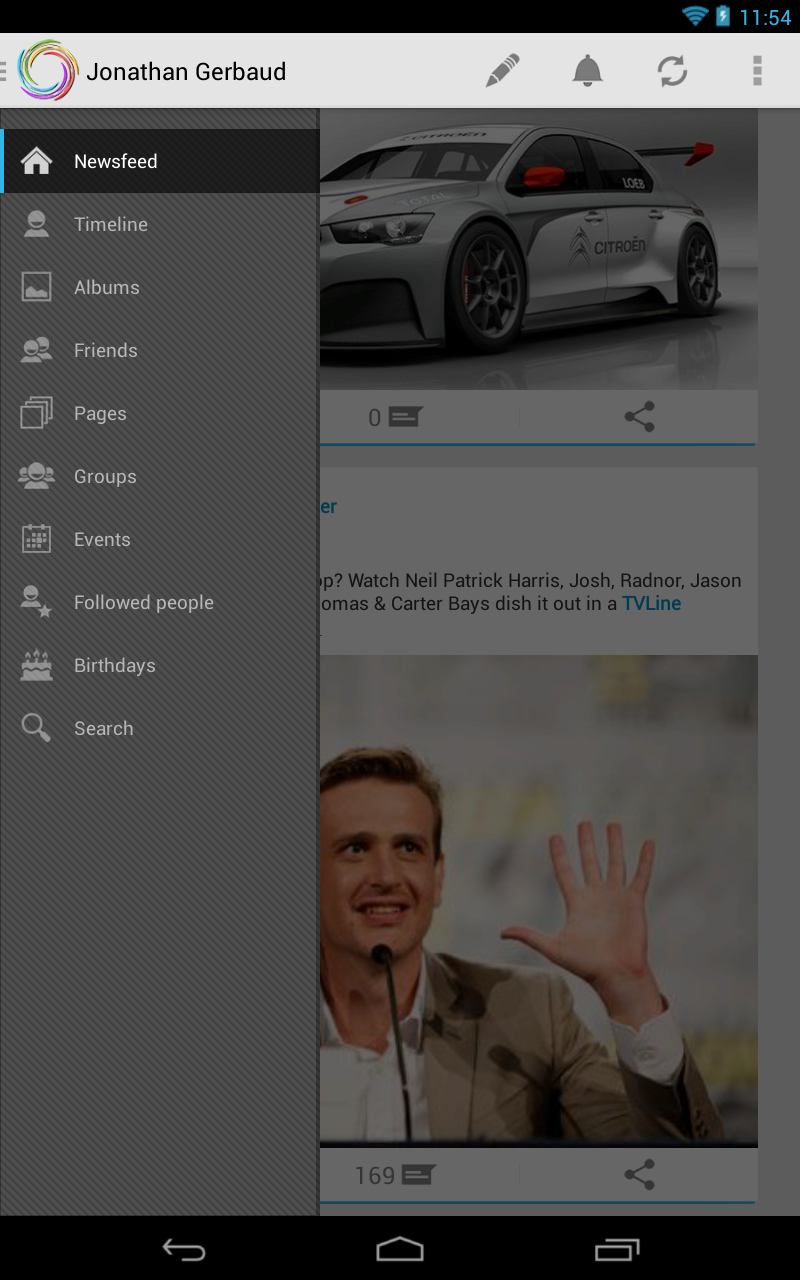Click the Albums picture icon
The width and height of the screenshot is (800, 1280).
click(37, 287)
